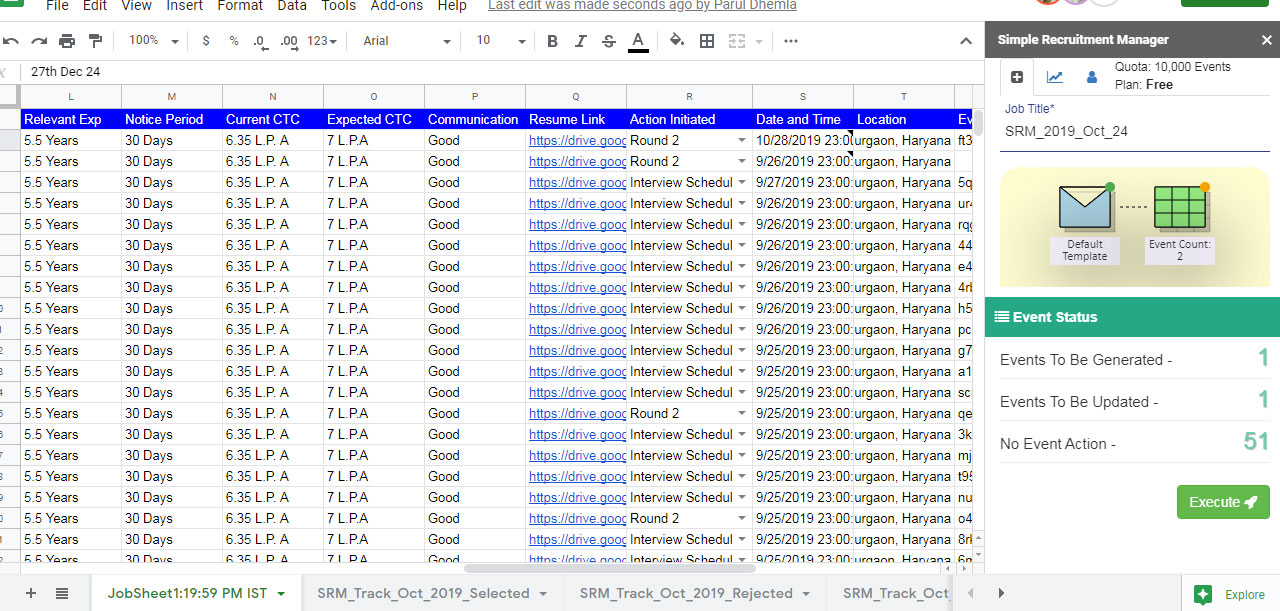Viewport: 1280px width, 611px height.
Task: Click the Execute button
Action: (x=1223, y=502)
